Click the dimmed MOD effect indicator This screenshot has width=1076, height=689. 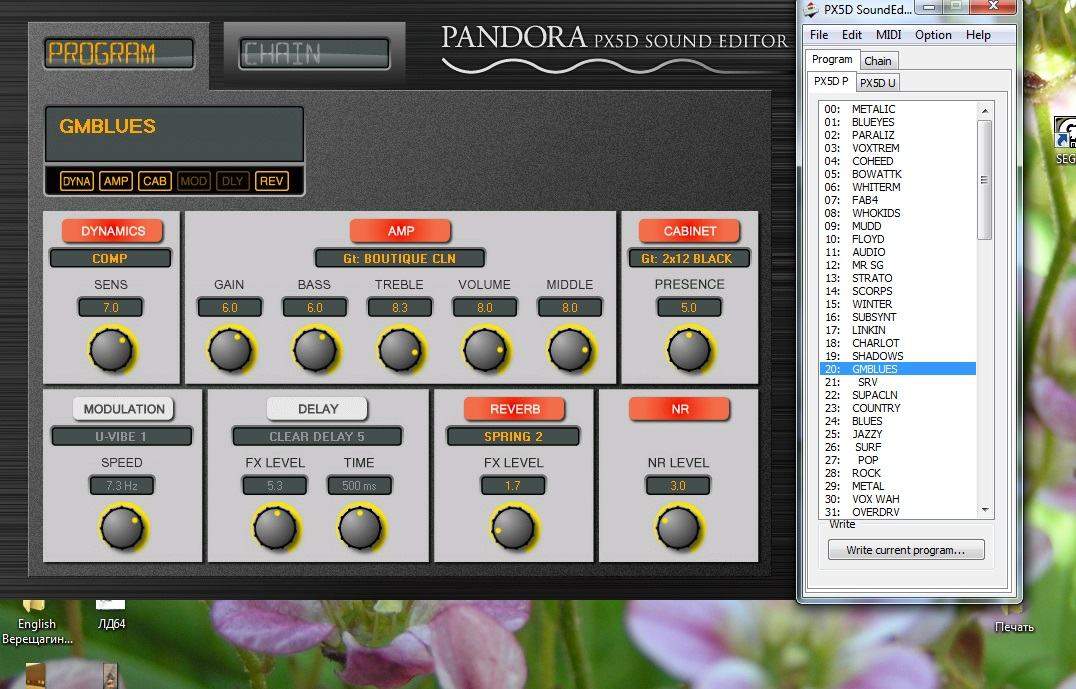(193, 181)
